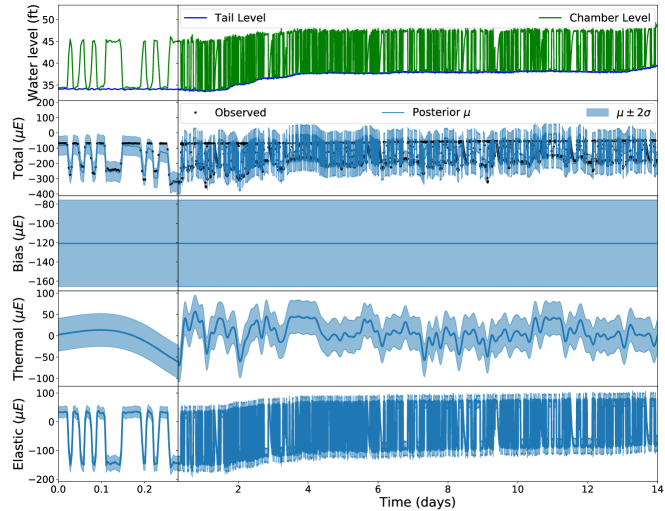This screenshot has width=665, height=511.
Task: Click the Total (μE) axis label
Action: tap(17, 148)
